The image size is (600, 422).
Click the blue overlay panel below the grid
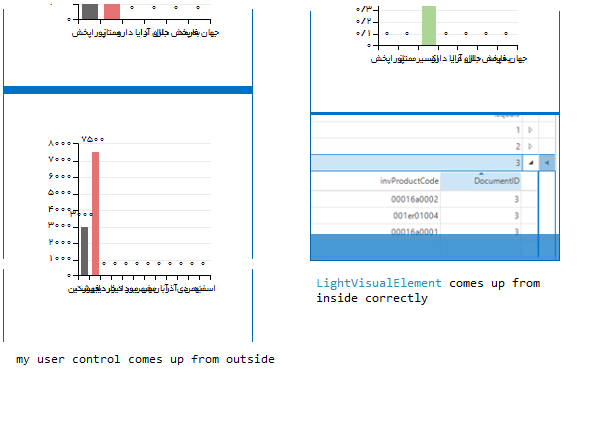pos(435,247)
